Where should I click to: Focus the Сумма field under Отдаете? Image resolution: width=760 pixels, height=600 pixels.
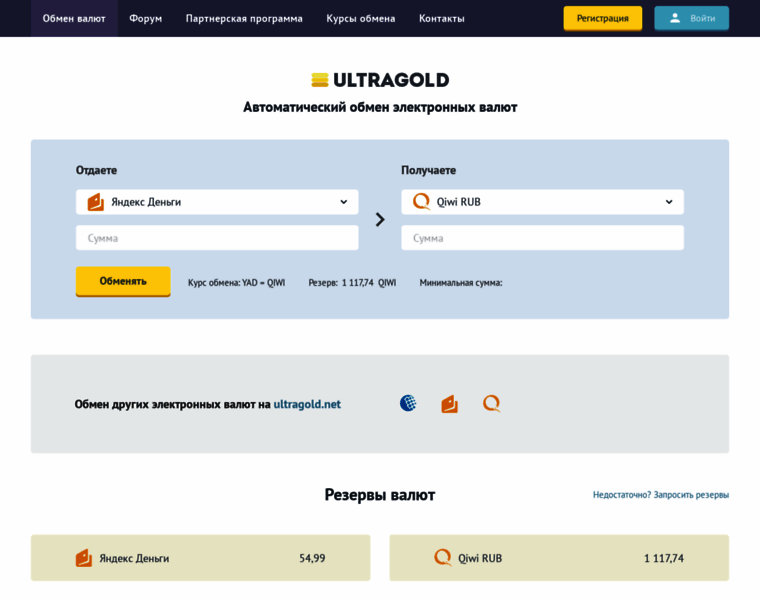tap(217, 238)
